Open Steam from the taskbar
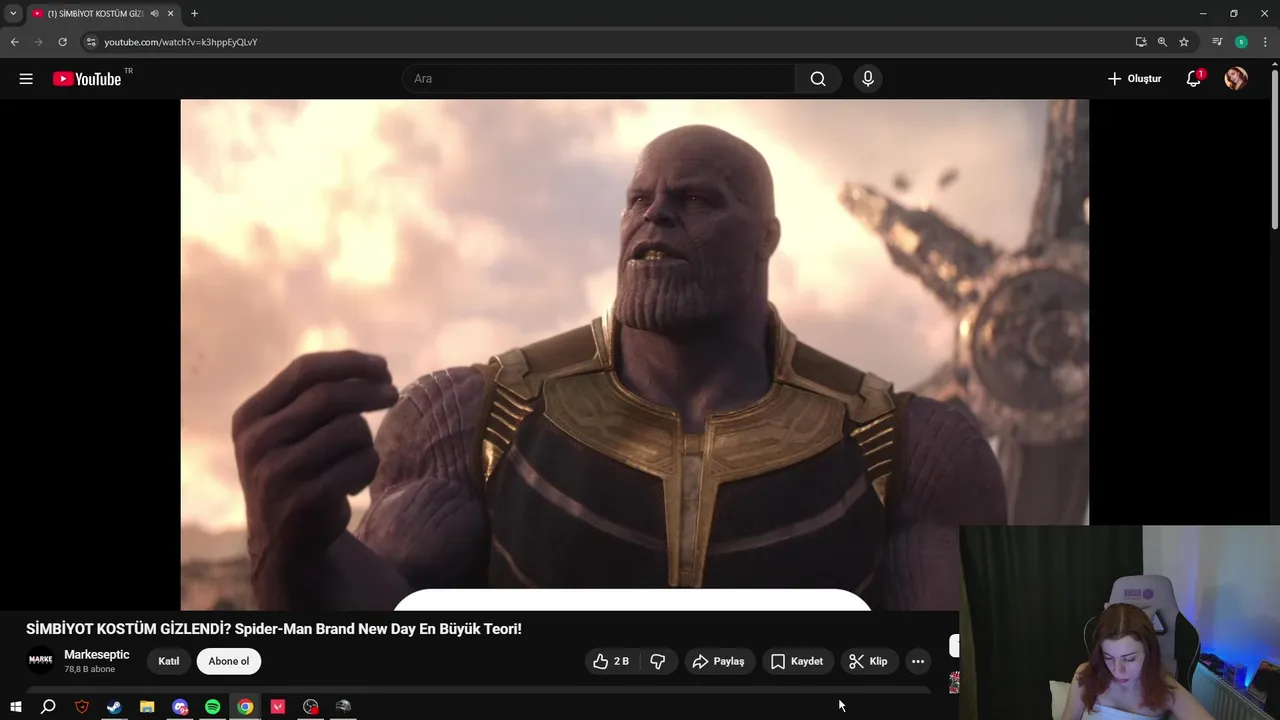 point(114,707)
